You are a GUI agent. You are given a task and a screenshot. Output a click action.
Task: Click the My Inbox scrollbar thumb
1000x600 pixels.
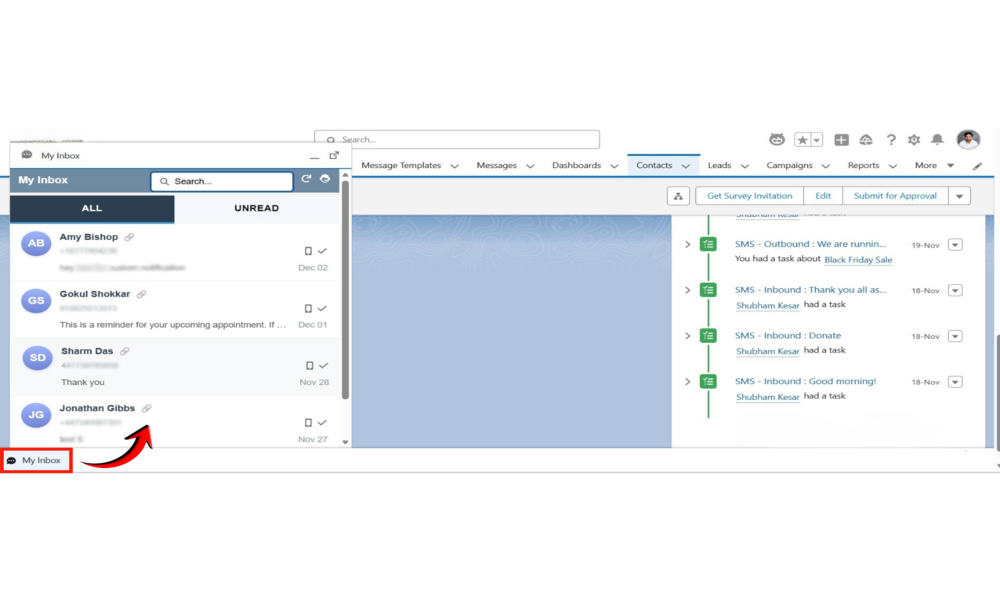pyautogui.click(x=346, y=290)
